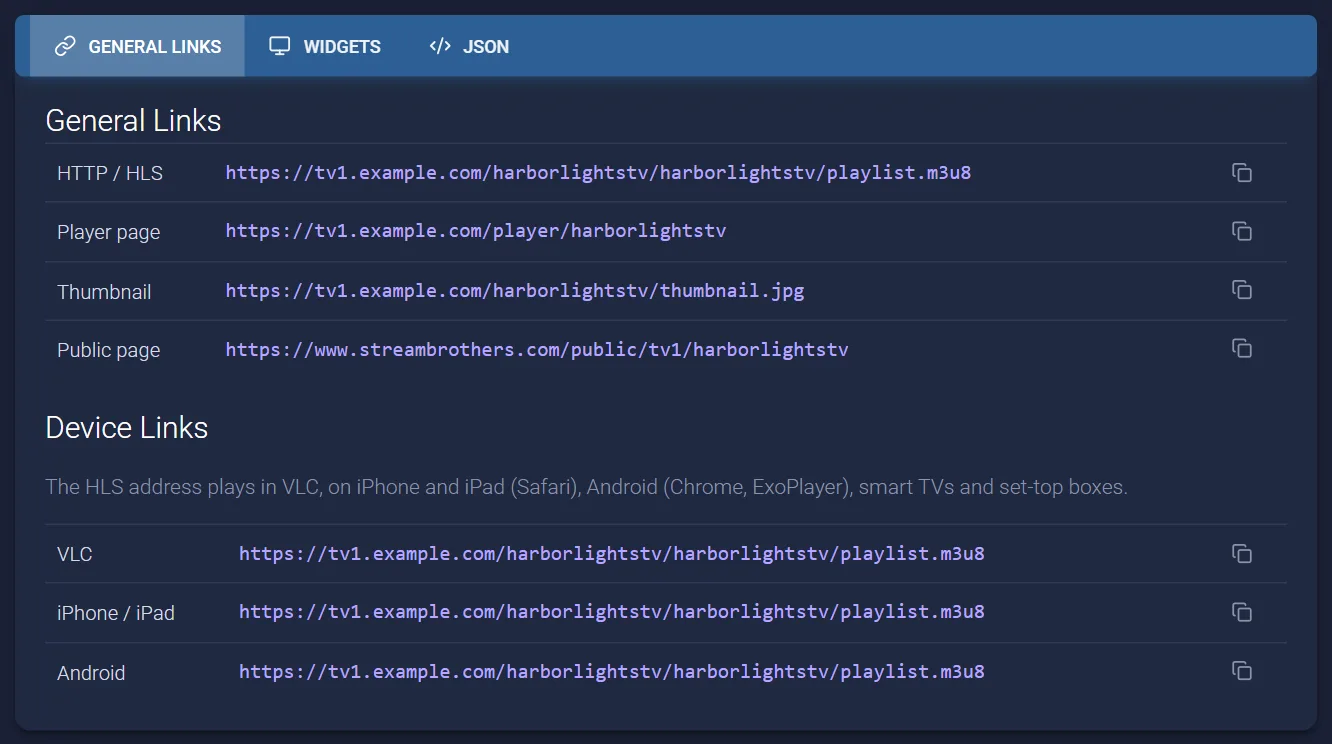Image resolution: width=1332 pixels, height=744 pixels.
Task: Click the 'Player page' row label
Action: click(x=108, y=232)
